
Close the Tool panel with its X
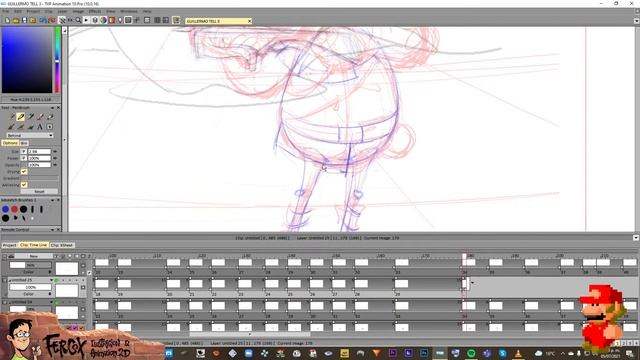pyautogui.click(x=58, y=108)
